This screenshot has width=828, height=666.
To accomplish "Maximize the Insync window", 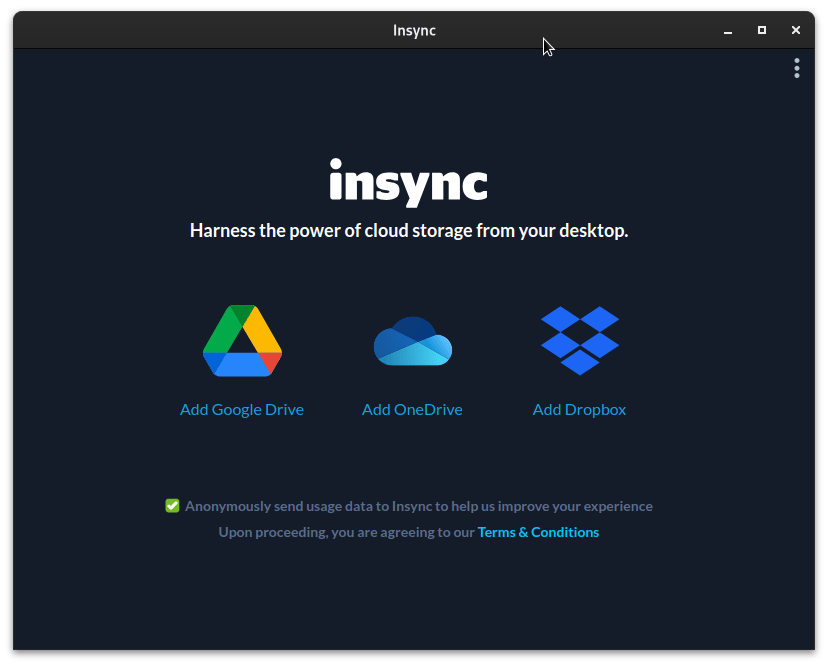I will [x=762, y=31].
